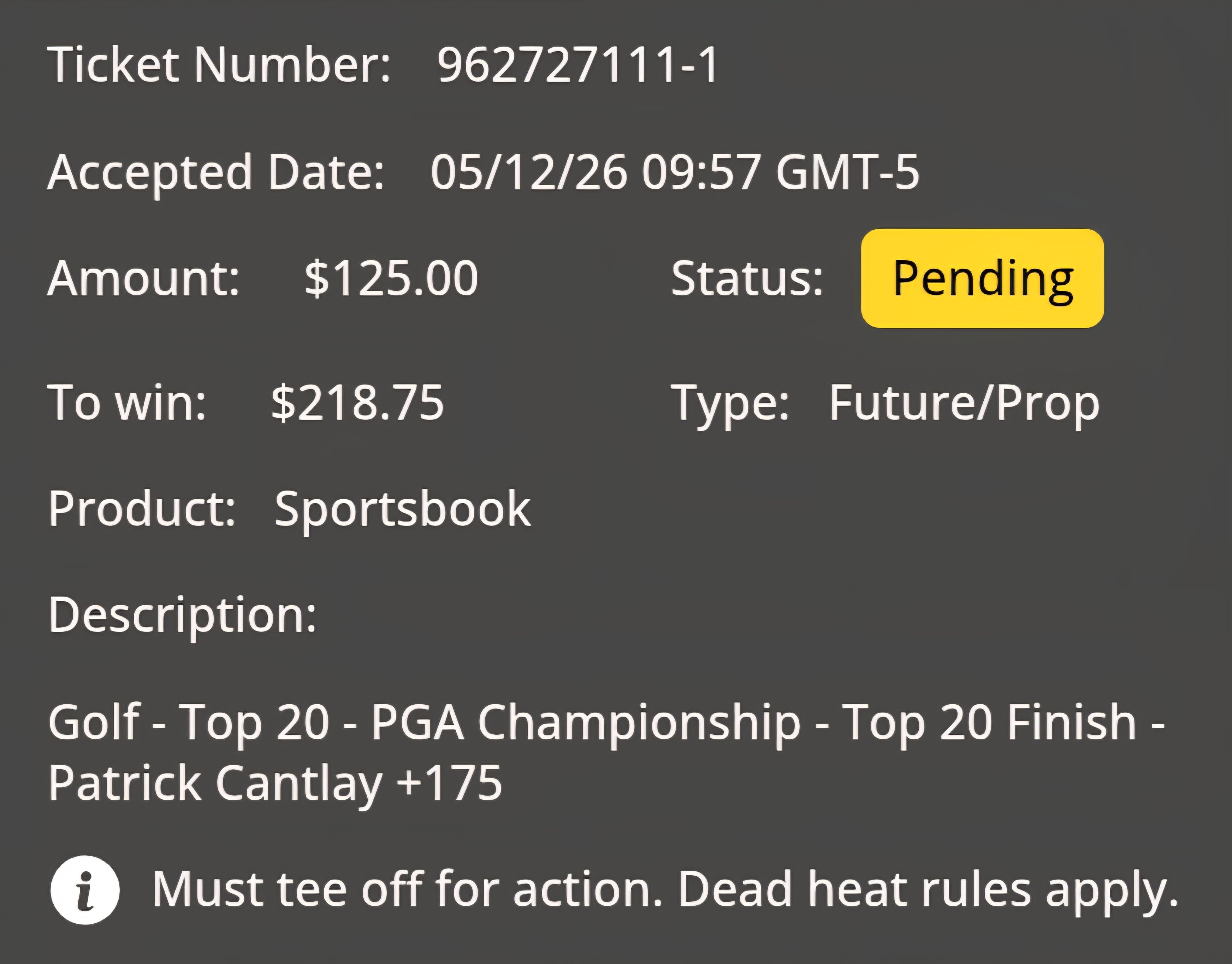Click the Product label

pyautogui.click(x=142, y=510)
